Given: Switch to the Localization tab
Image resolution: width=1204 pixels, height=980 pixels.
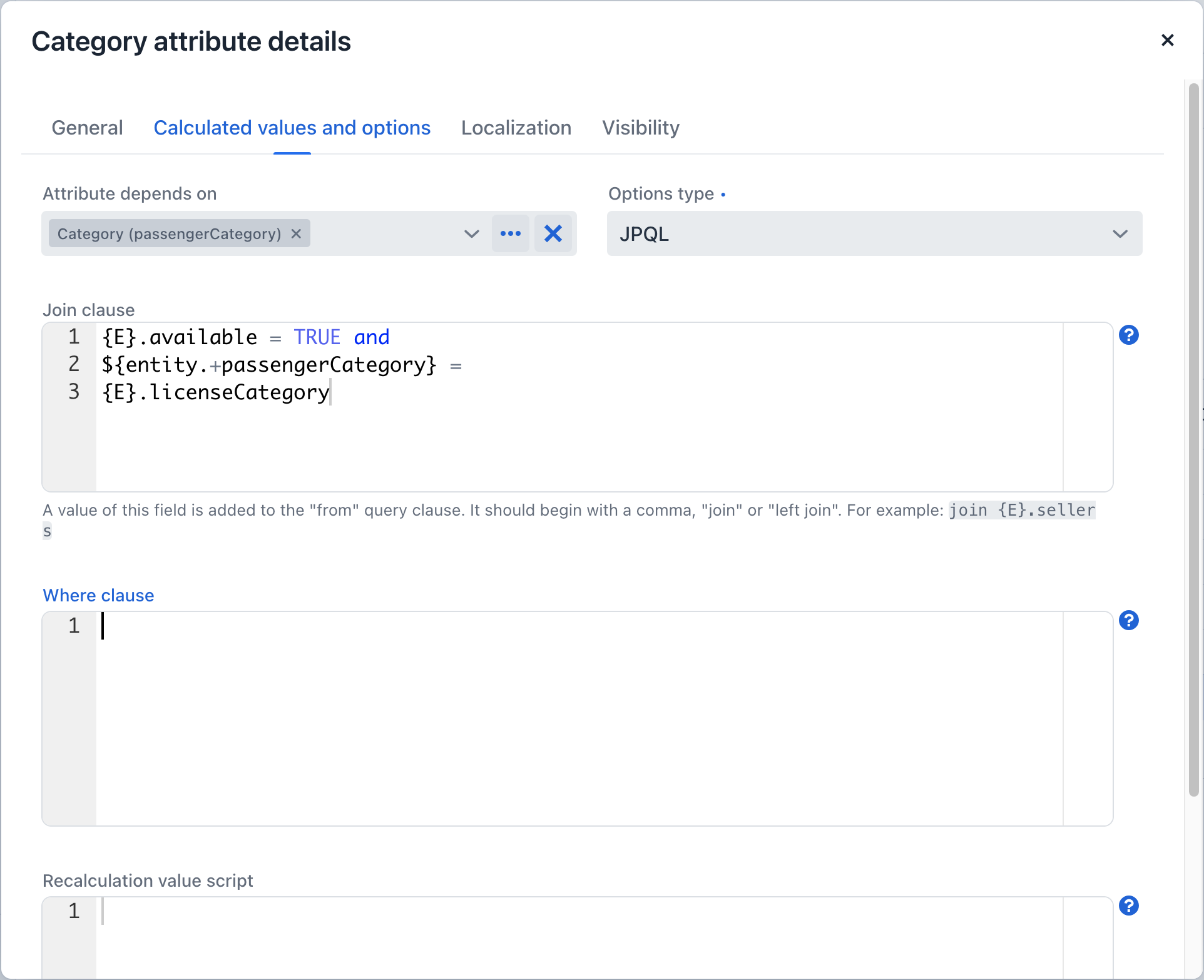Looking at the screenshot, I should pos(516,128).
